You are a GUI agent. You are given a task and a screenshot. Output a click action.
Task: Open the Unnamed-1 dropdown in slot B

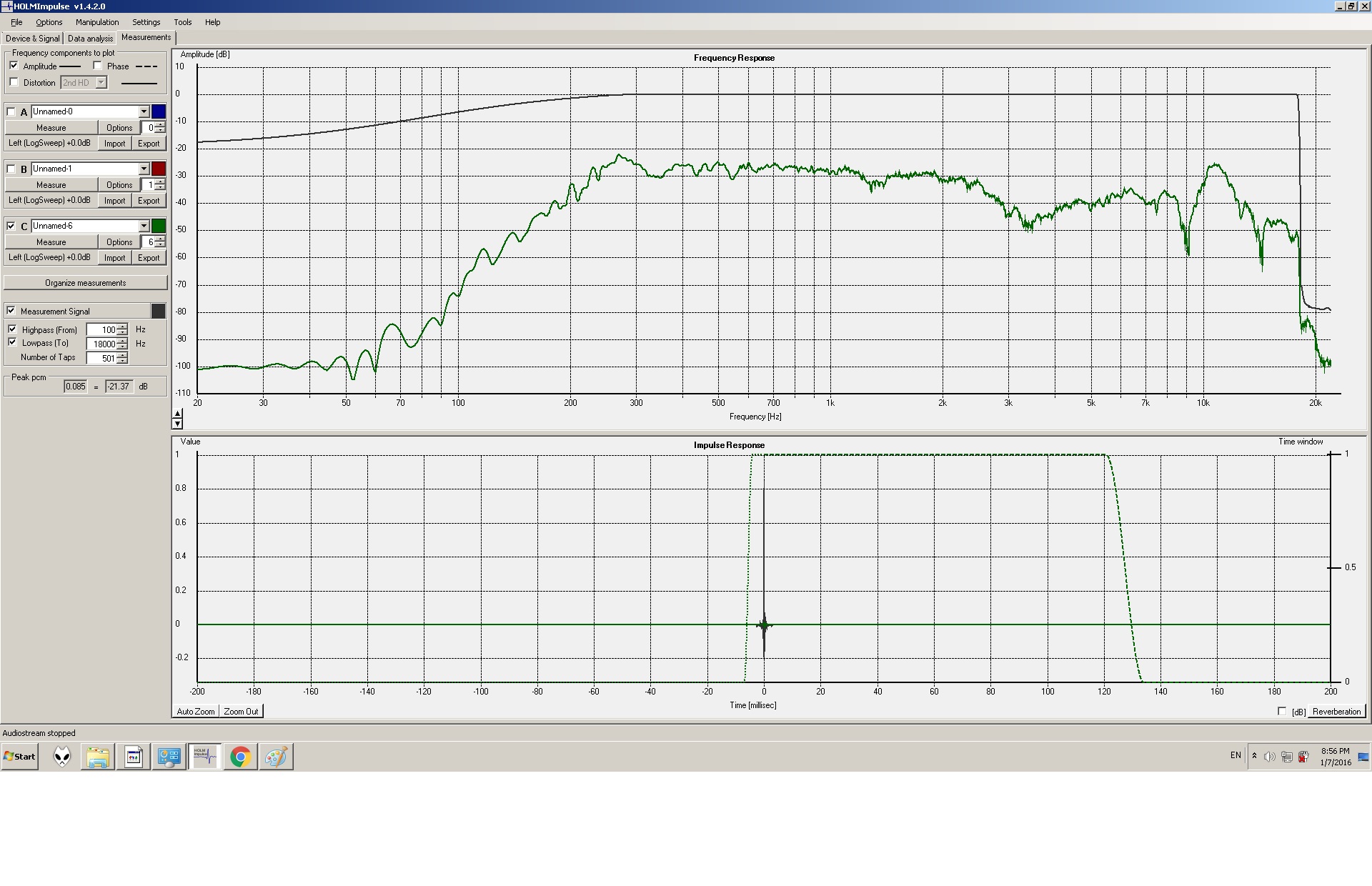144,169
